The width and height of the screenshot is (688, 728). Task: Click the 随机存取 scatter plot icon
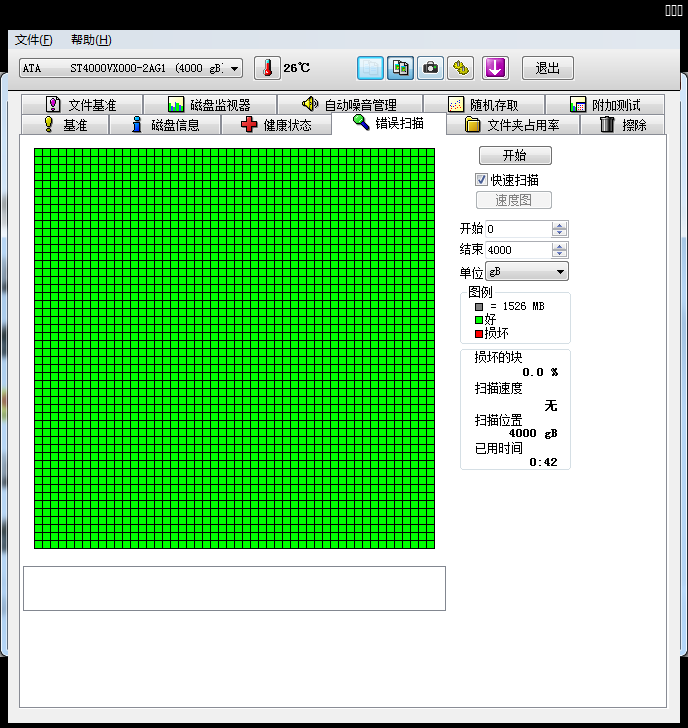[456, 104]
